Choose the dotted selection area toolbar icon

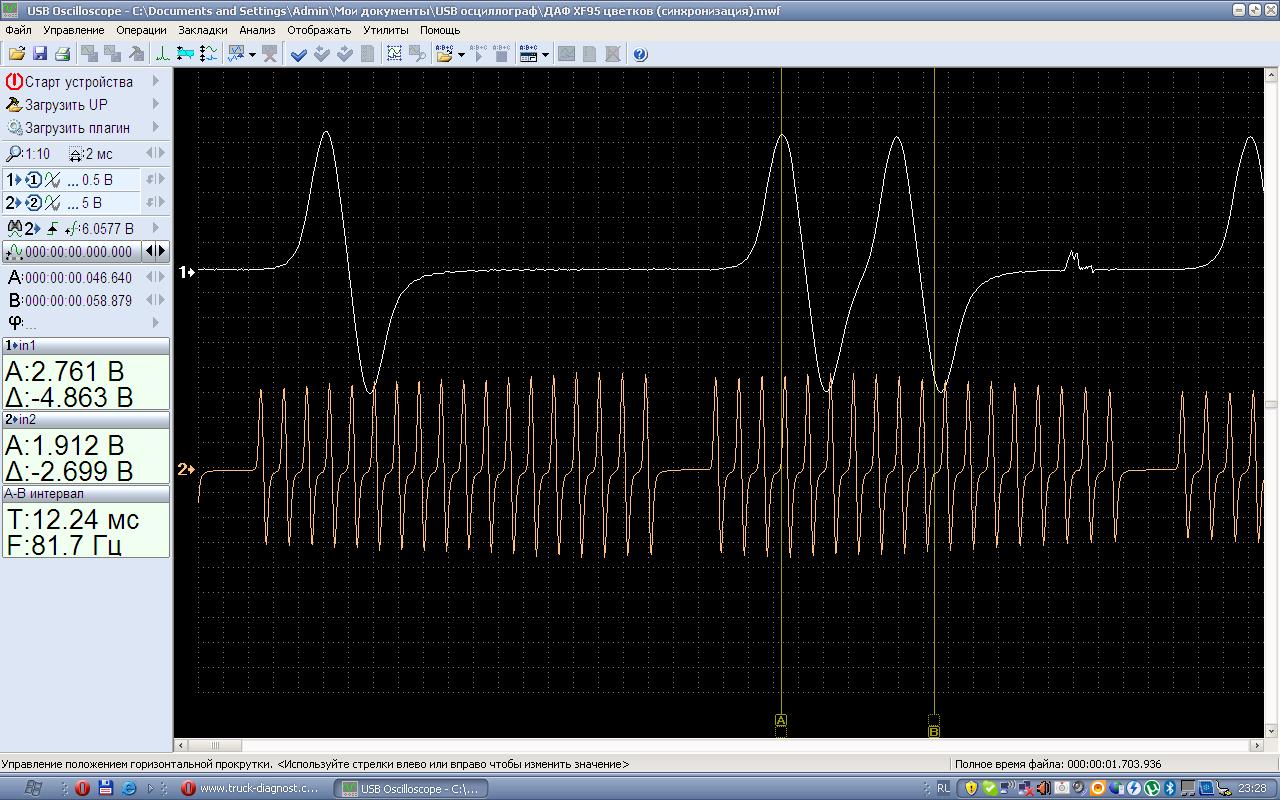[394, 54]
